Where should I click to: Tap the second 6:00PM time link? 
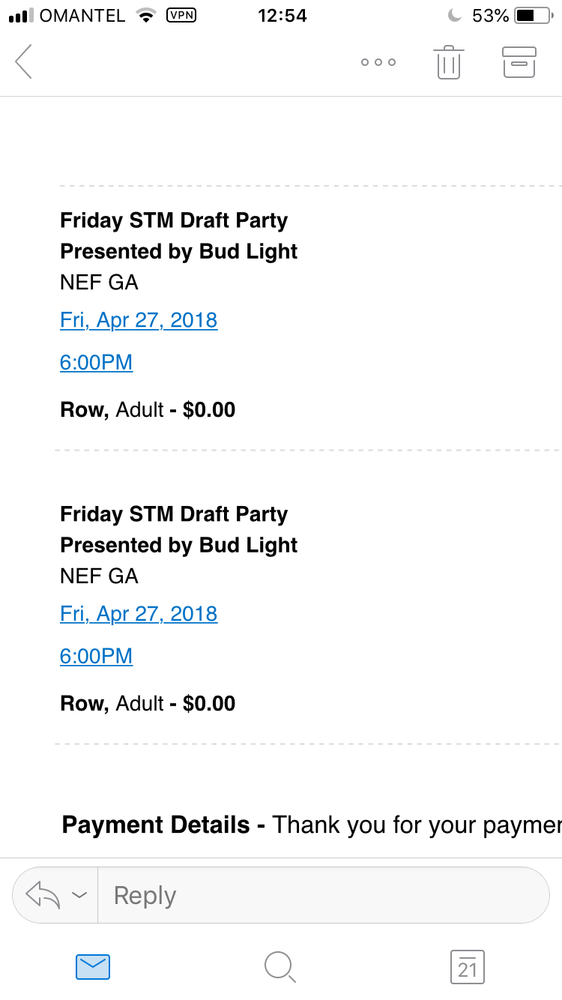click(96, 656)
